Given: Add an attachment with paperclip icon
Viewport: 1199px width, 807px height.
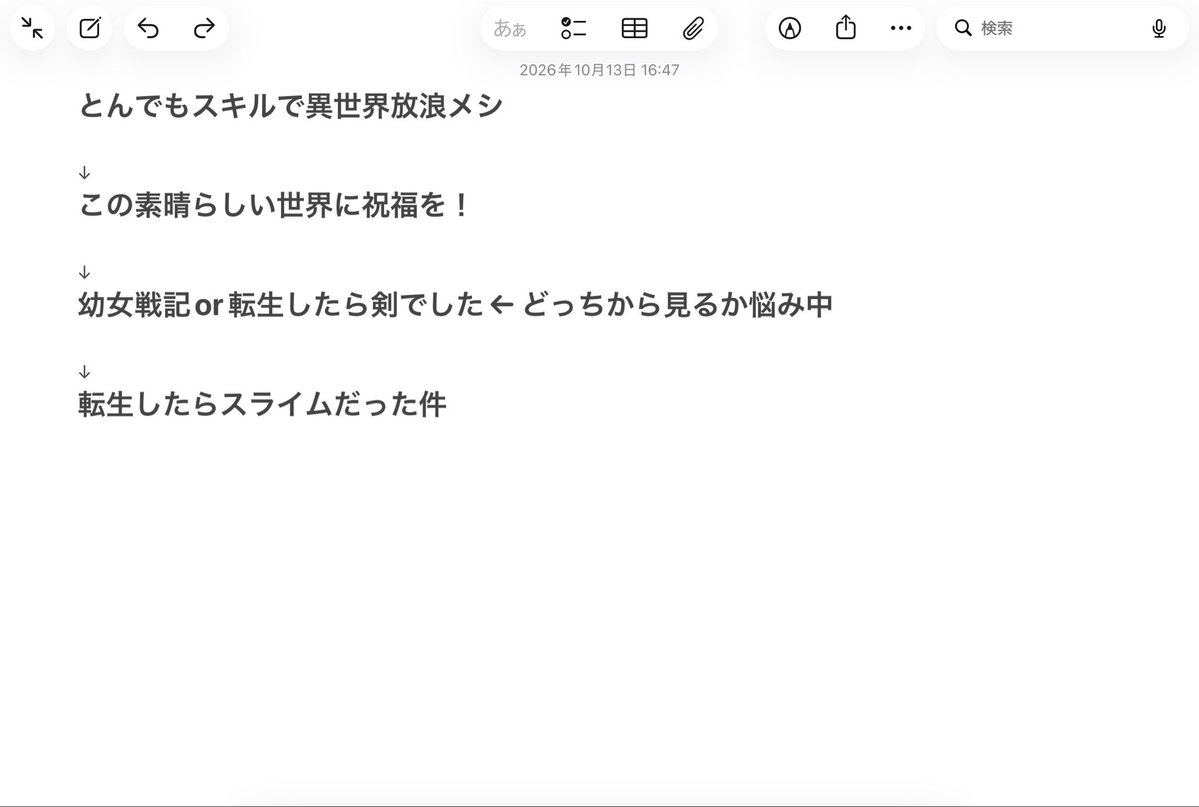Looking at the screenshot, I should 693,28.
